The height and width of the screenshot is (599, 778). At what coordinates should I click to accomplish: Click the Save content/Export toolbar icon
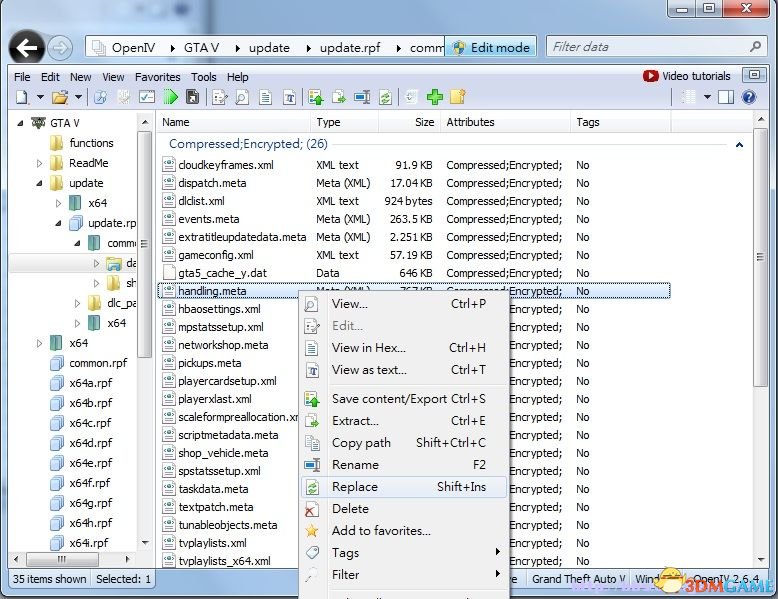click(316, 97)
